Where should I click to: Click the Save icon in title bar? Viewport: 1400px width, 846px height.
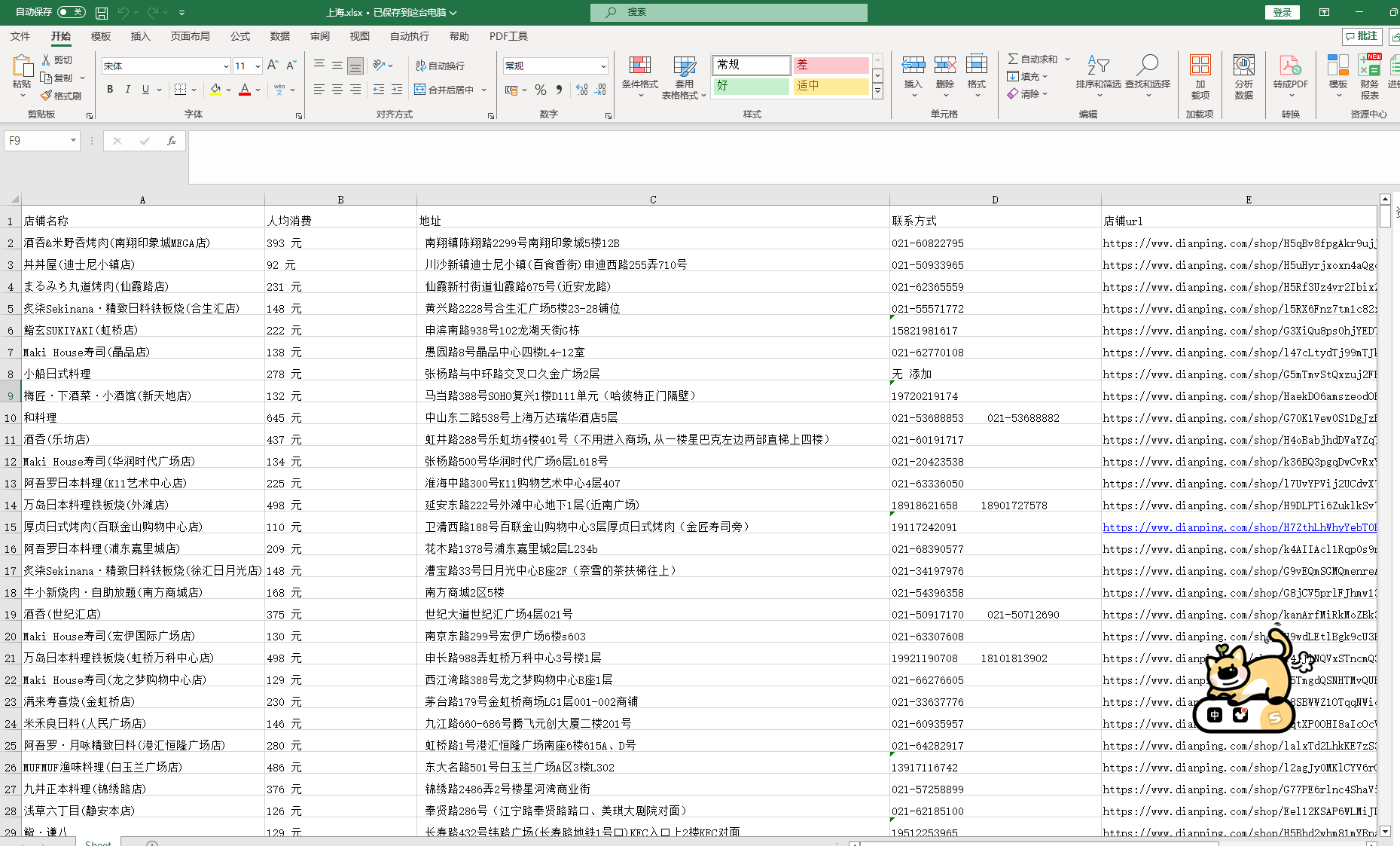(x=102, y=13)
